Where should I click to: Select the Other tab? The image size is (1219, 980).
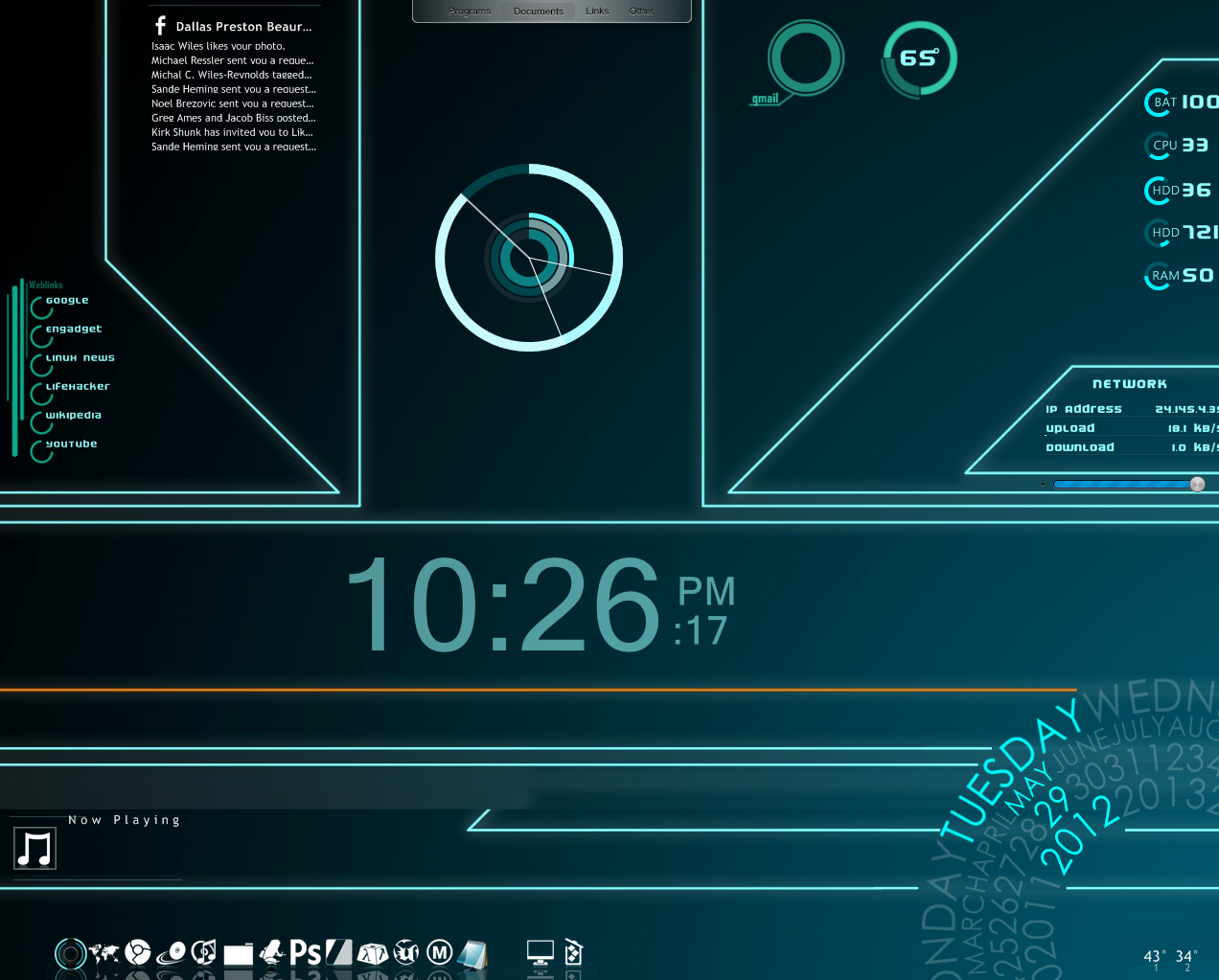click(x=641, y=11)
